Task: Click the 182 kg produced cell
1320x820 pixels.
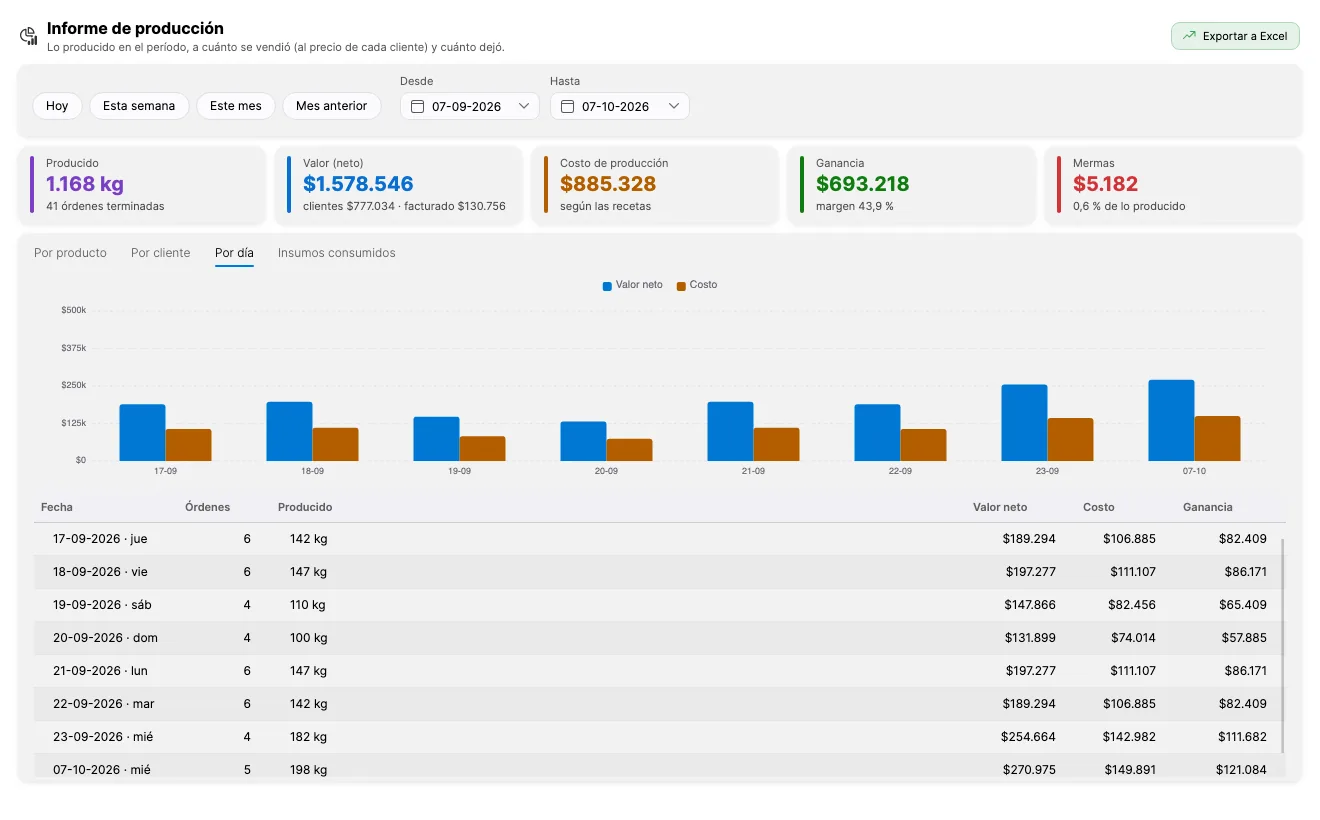Action: pos(308,737)
